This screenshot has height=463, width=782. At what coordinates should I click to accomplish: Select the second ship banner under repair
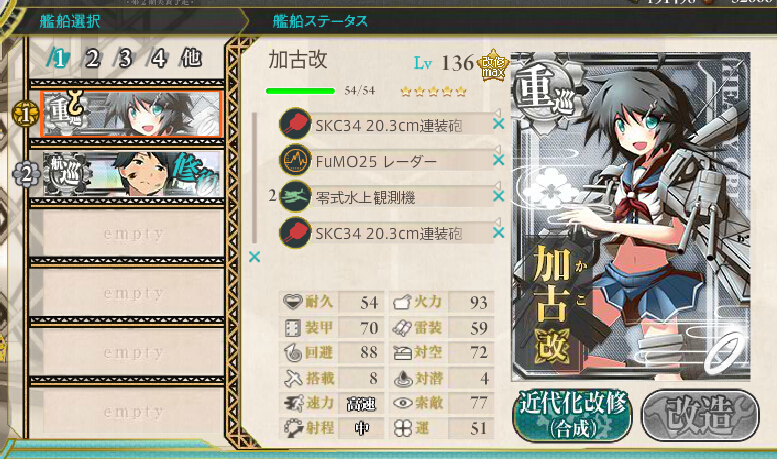(131, 174)
